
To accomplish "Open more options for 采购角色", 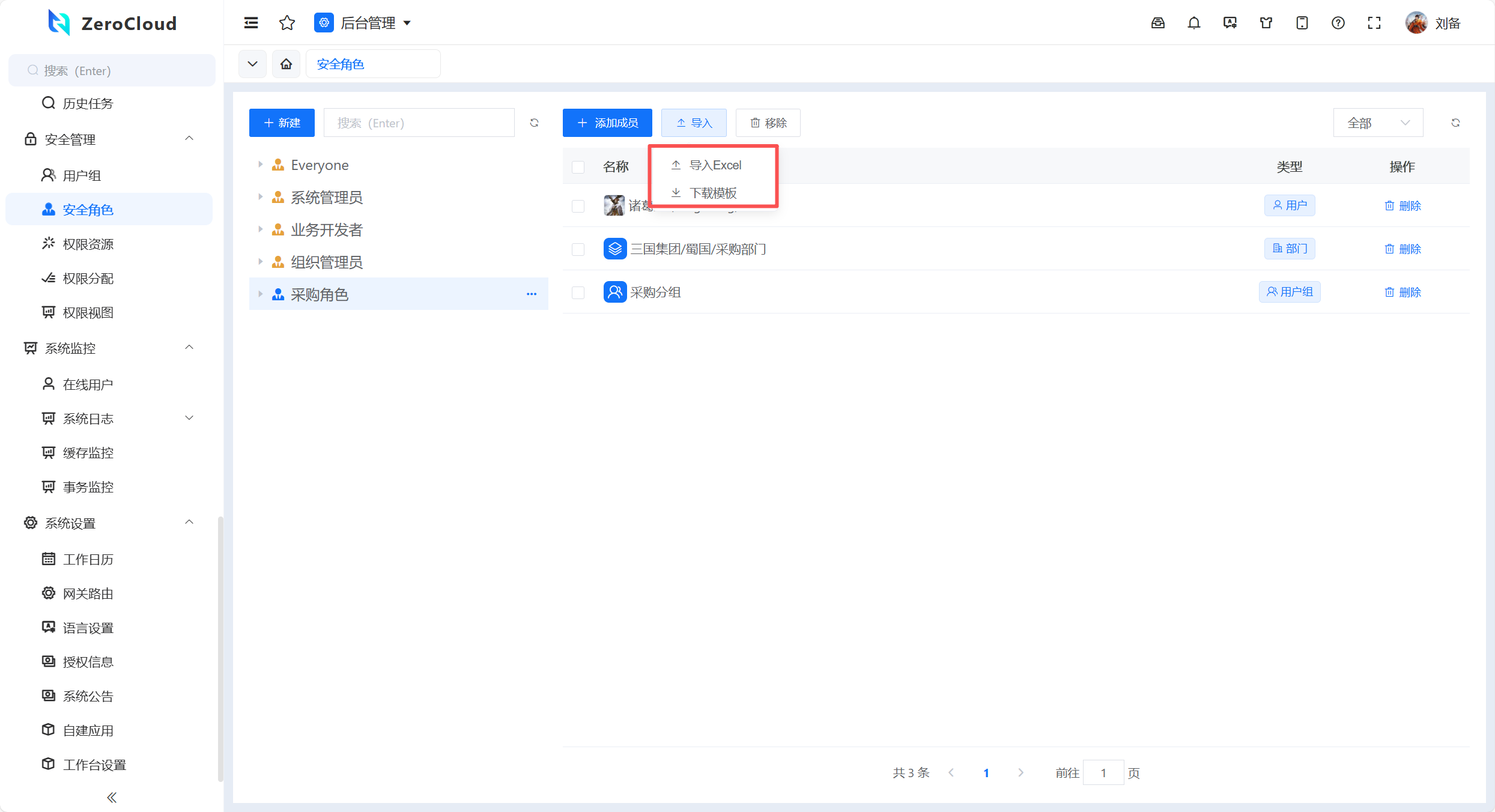I will tap(532, 294).
